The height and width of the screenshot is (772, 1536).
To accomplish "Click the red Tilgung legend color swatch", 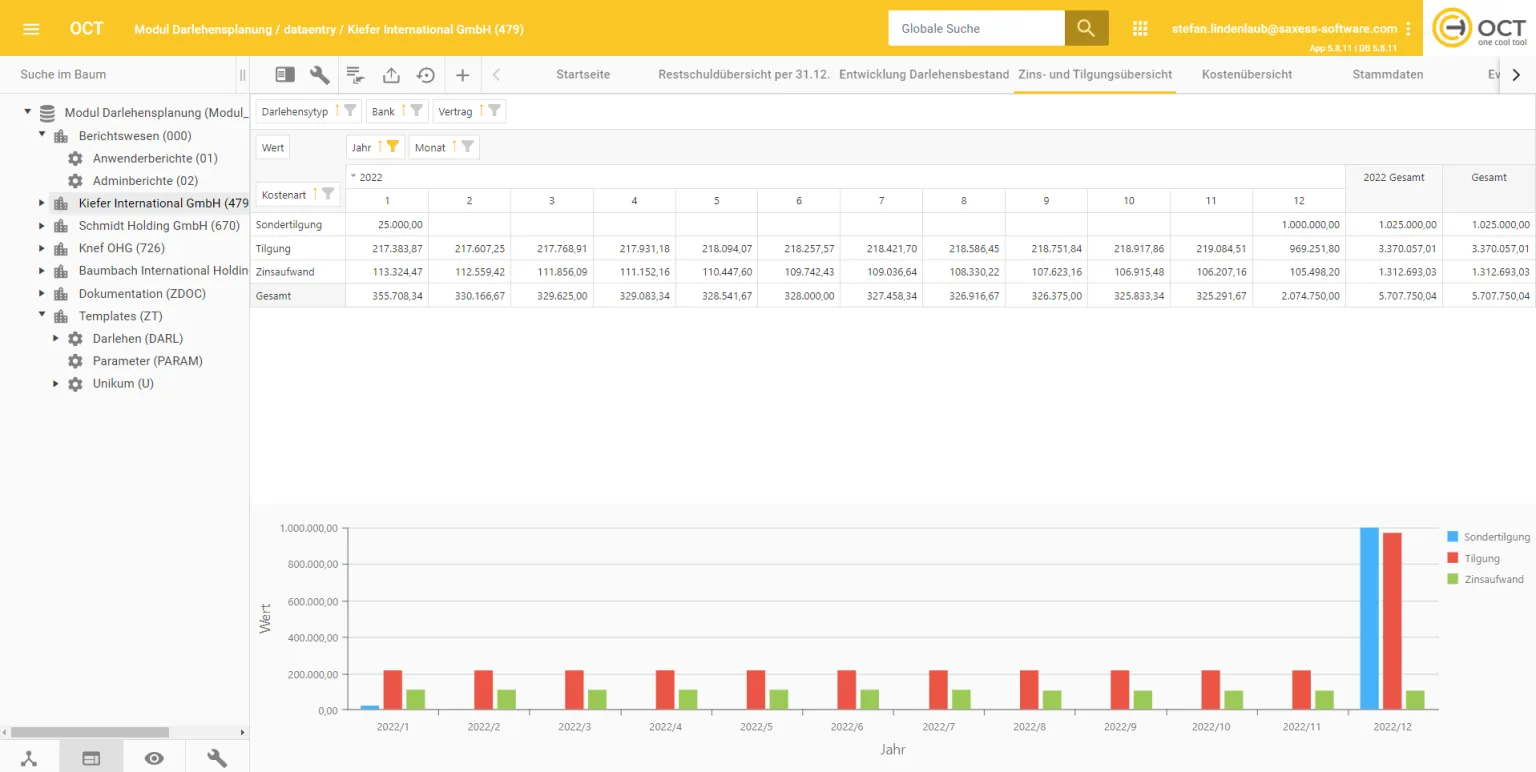I will click(1452, 559).
